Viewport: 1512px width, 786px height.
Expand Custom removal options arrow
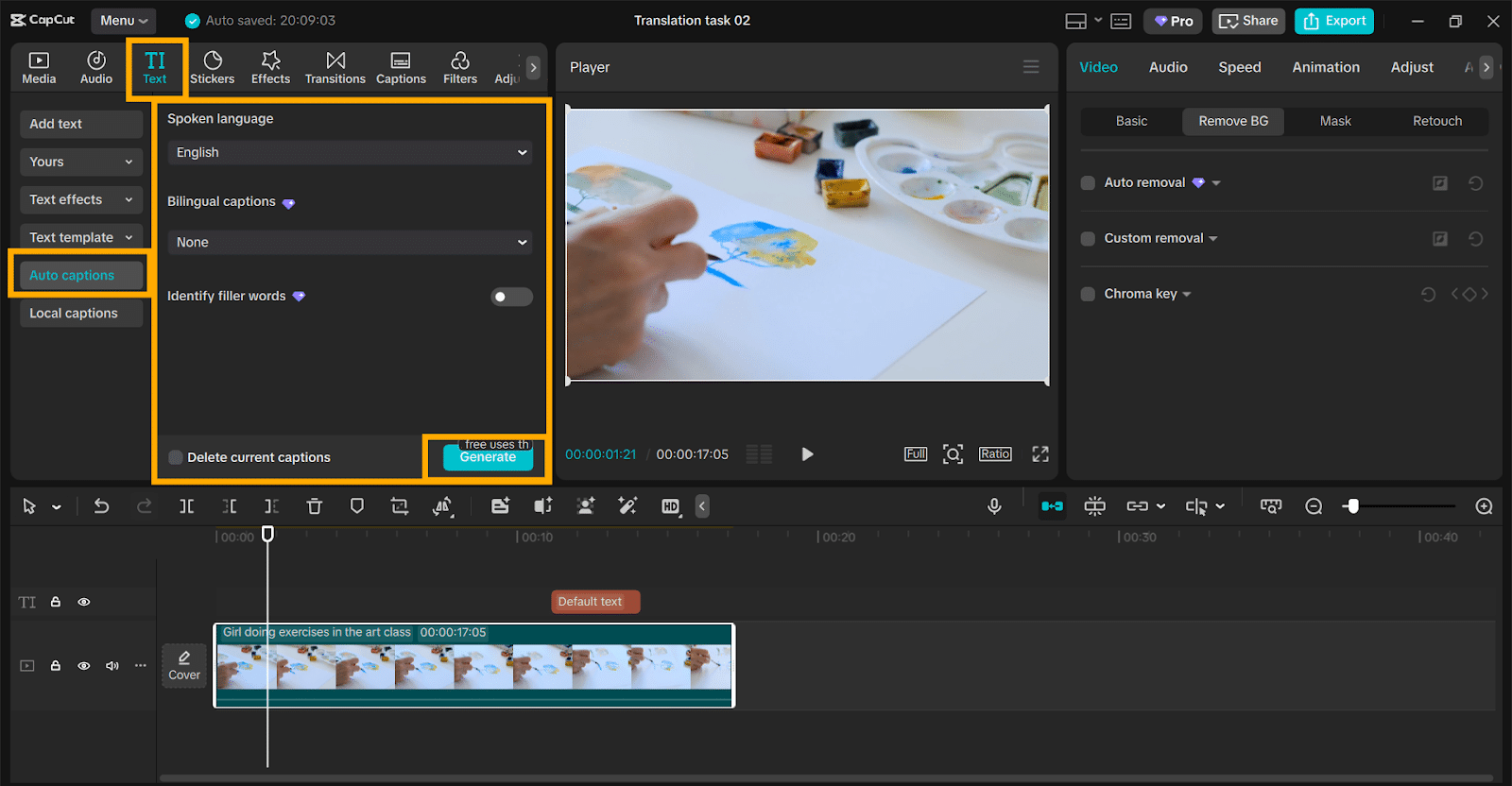click(1213, 239)
